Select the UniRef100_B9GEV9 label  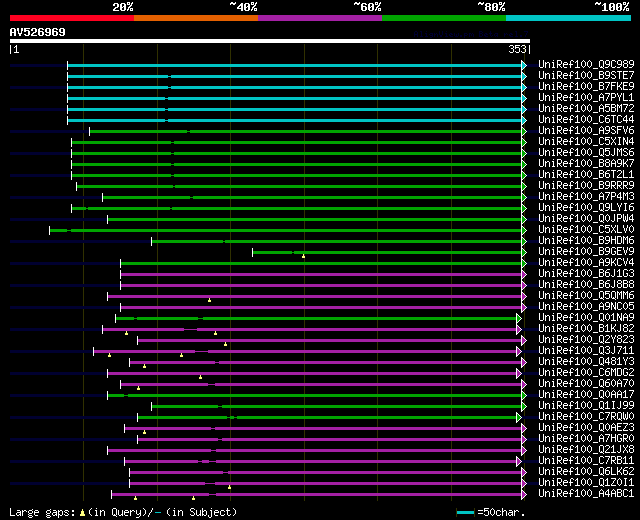[586, 252]
